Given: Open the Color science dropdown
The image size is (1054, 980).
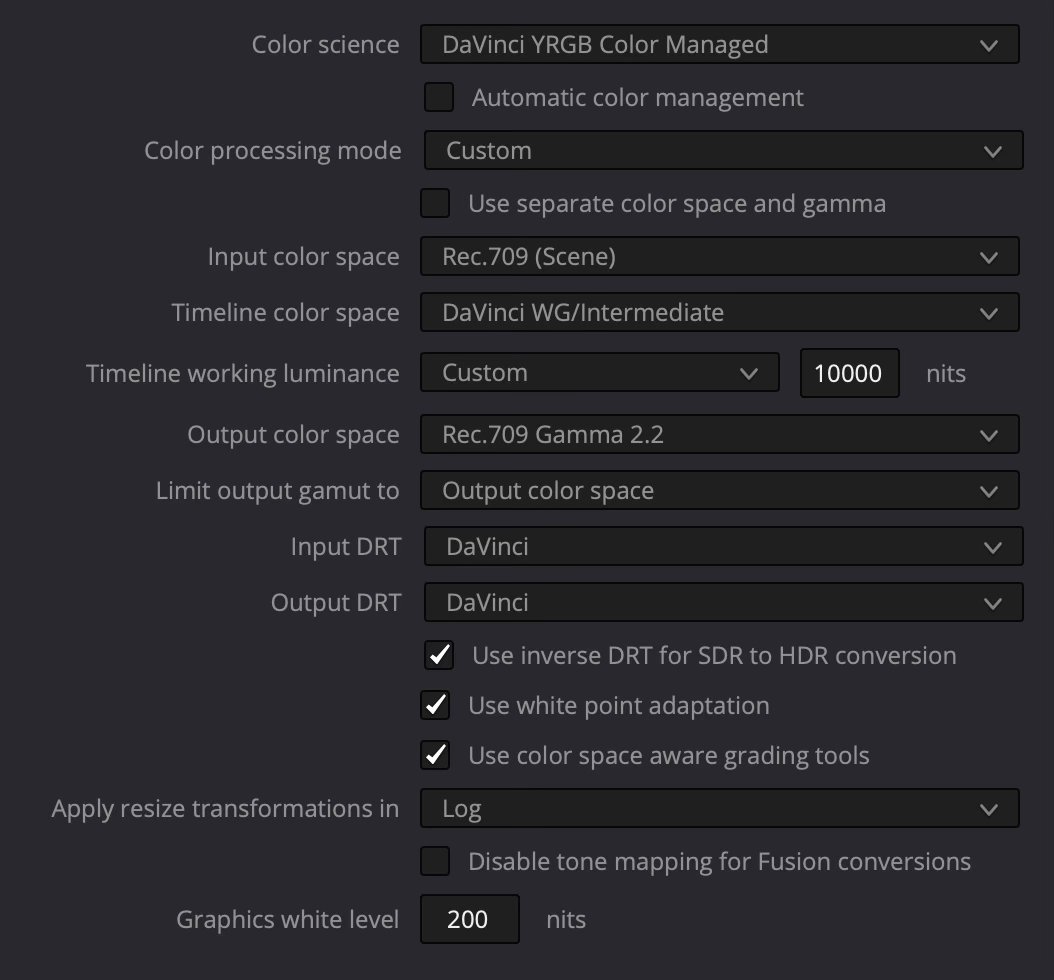Looking at the screenshot, I should click(x=719, y=44).
